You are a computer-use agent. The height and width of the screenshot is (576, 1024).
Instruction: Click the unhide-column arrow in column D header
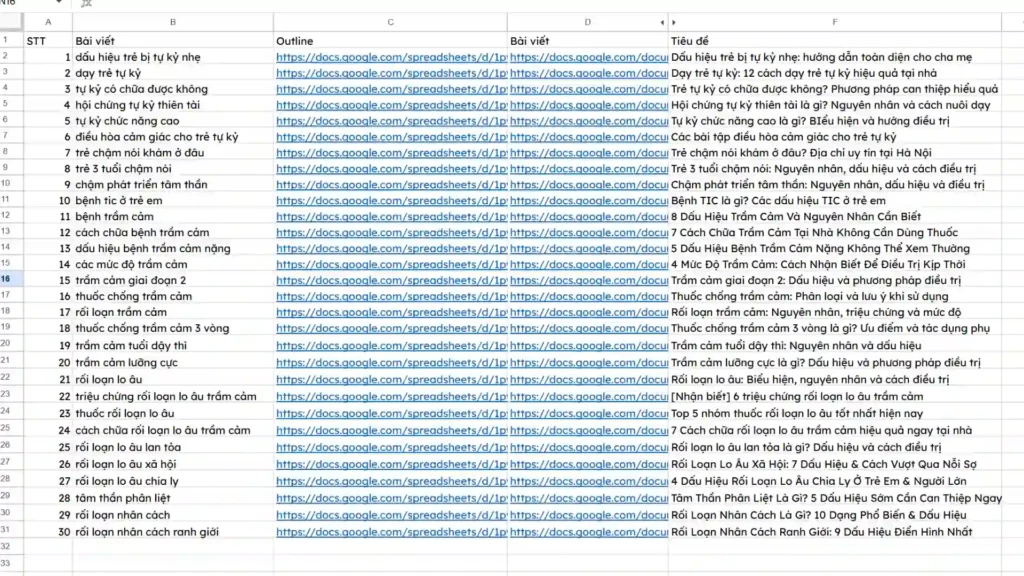tap(662, 23)
